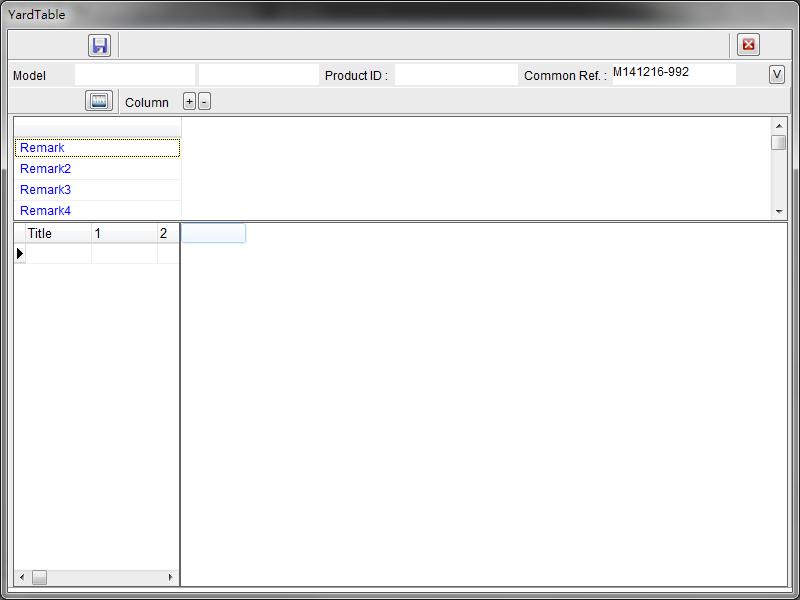The width and height of the screenshot is (800, 600).
Task: Focus the first Model input field
Action: point(135,75)
